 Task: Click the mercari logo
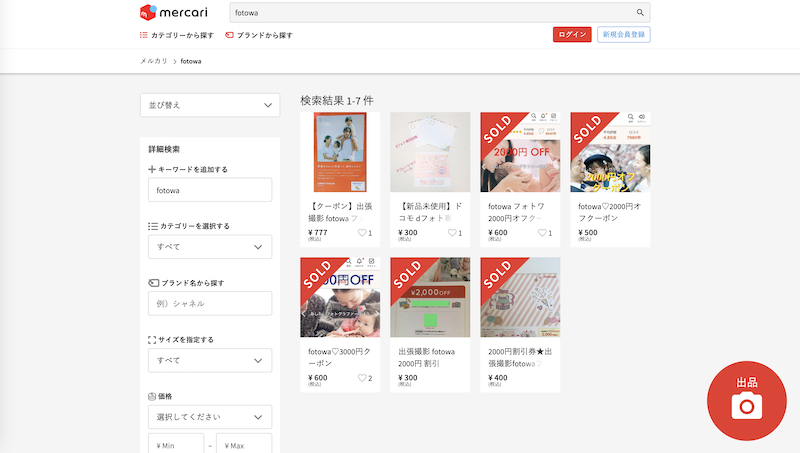[x=173, y=12]
